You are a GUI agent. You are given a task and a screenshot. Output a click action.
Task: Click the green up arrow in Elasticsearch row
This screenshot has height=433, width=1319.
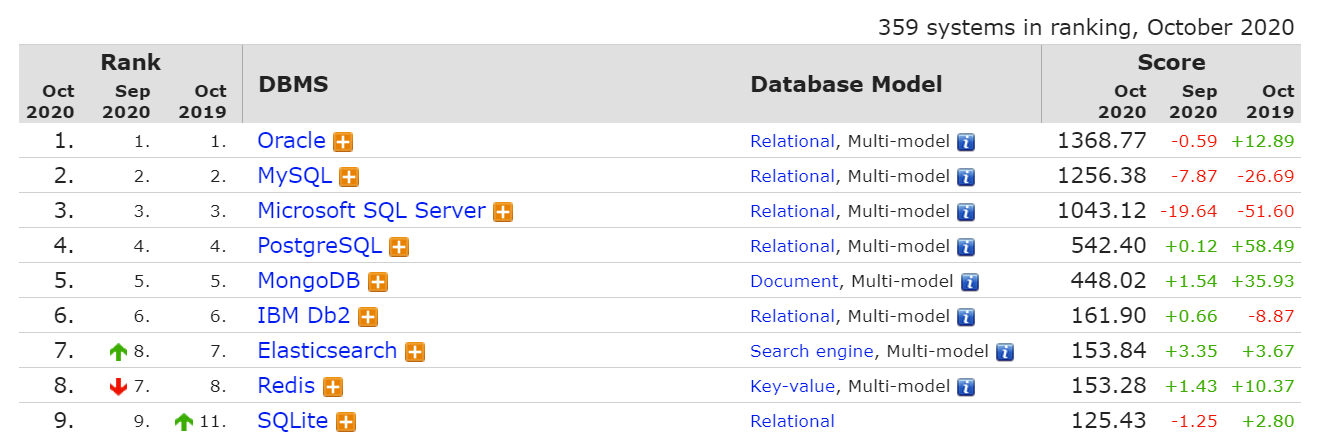[119, 352]
